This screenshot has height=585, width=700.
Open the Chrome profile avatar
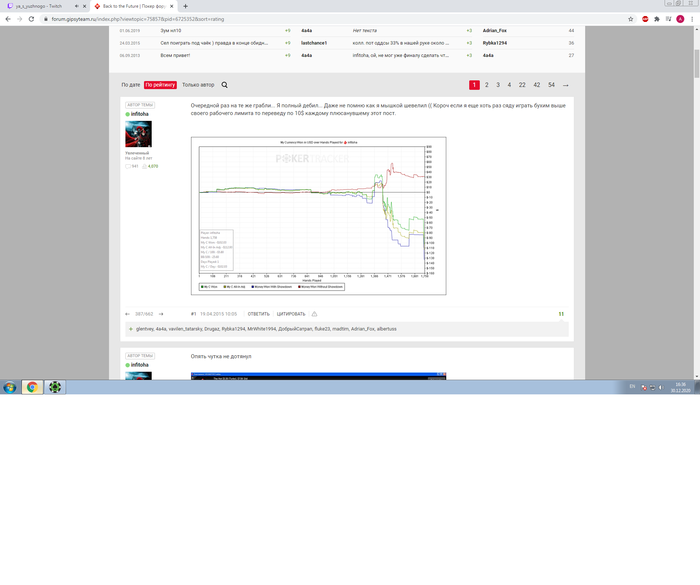680,19
